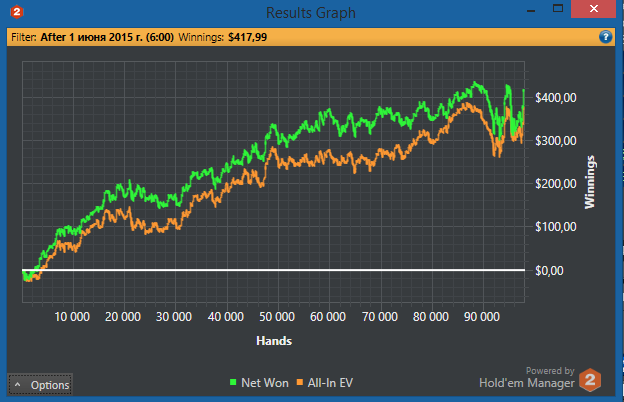Click the $100,00 axis label
Viewport: 624px width, 402px height.
pyautogui.click(x=556, y=227)
